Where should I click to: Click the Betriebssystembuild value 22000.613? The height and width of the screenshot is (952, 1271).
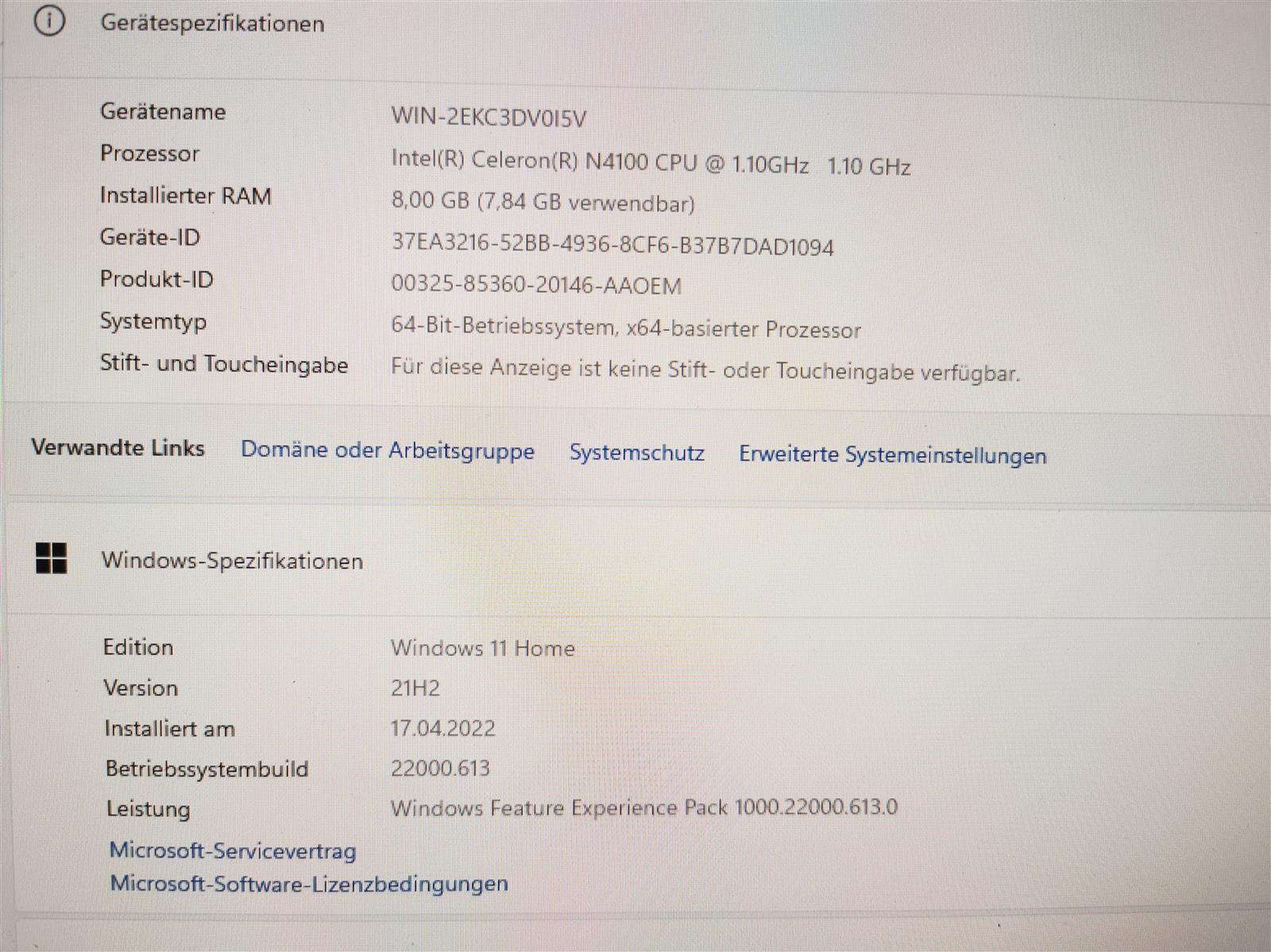pyautogui.click(x=440, y=768)
